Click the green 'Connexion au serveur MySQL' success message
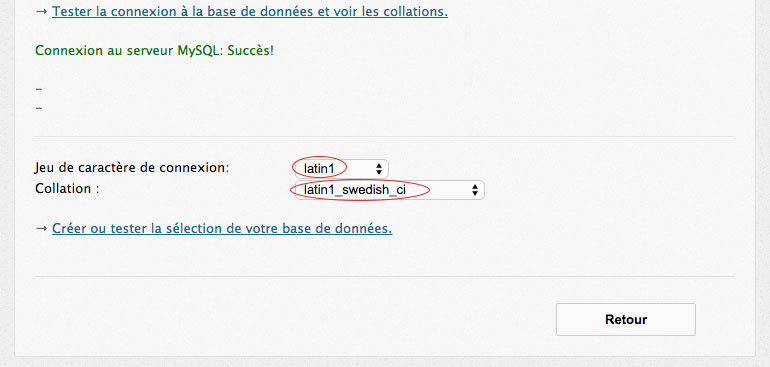 [154, 51]
